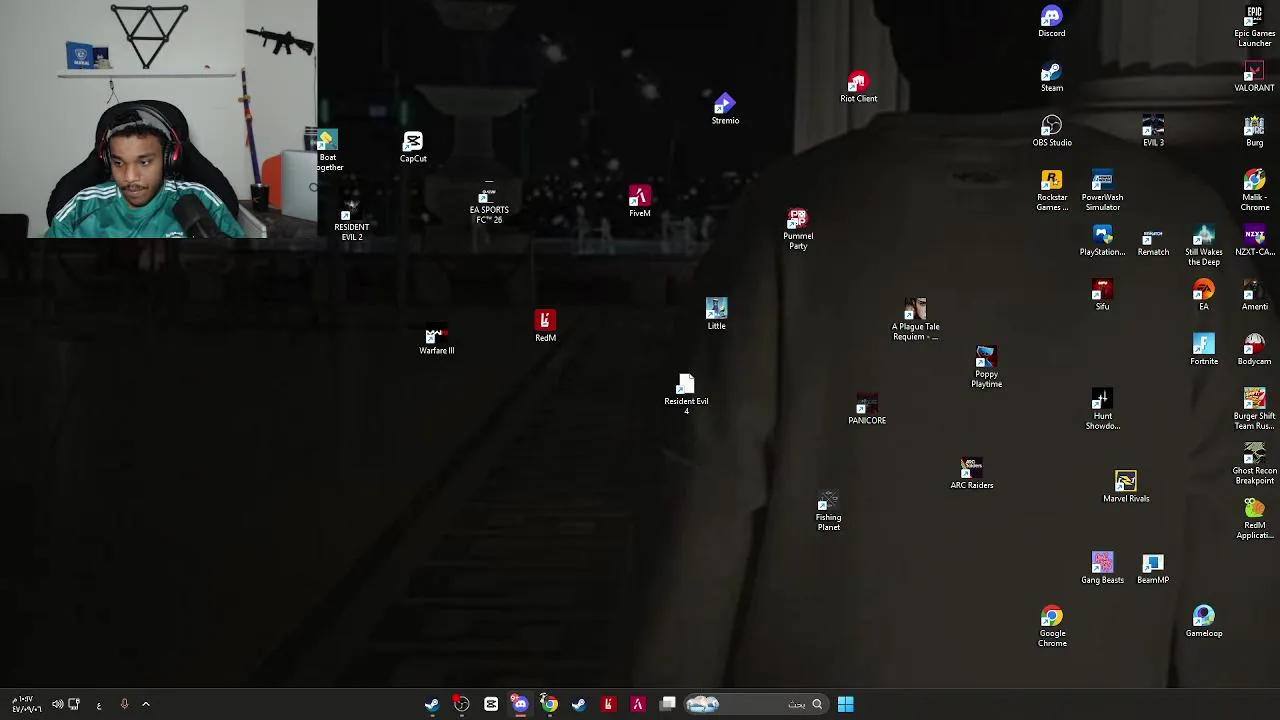Open Google Chrome desktop shortcut
Screen dimensions: 1280x720
coord(1052,627)
